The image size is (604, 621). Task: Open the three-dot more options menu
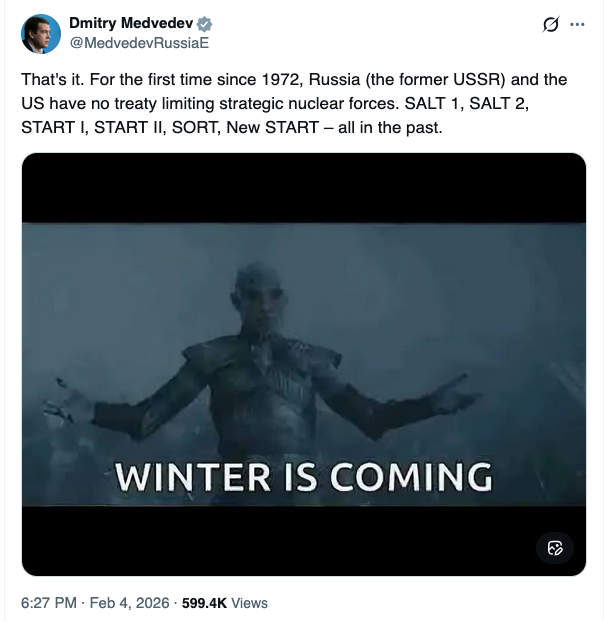point(577,25)
